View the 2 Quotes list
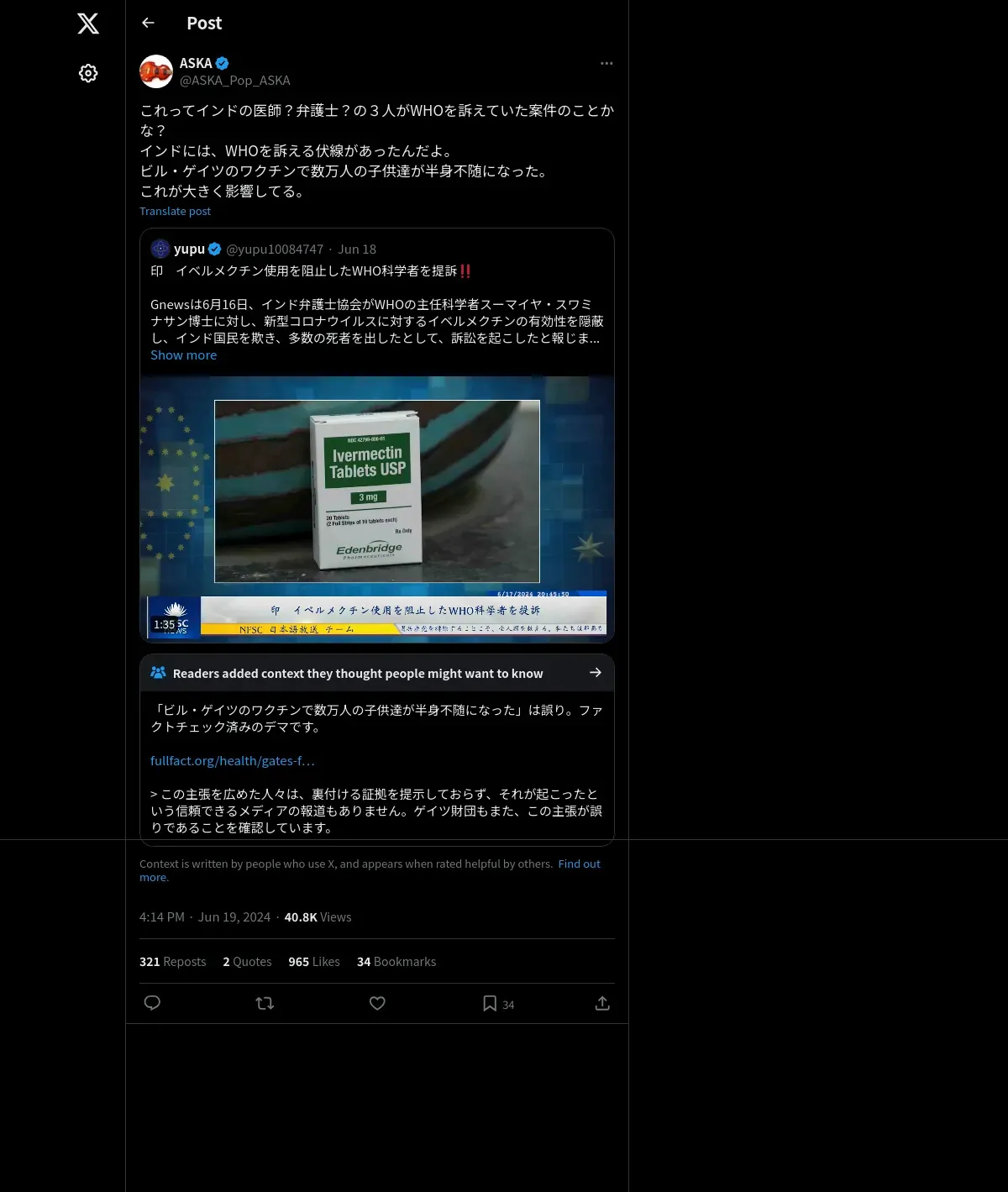1008x1192 pixels. (247, 962)
